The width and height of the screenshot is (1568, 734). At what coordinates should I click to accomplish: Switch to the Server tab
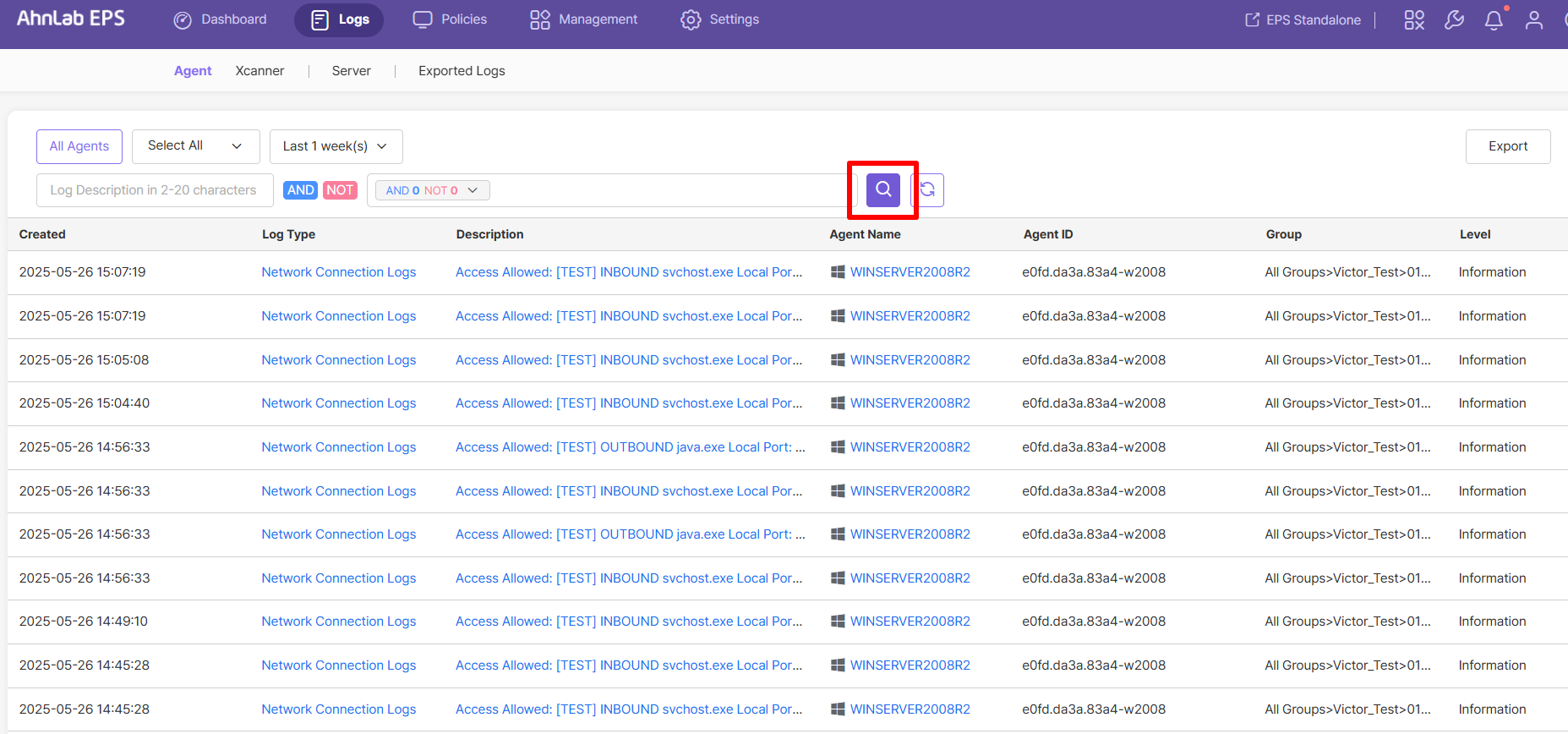click(352, 71)
